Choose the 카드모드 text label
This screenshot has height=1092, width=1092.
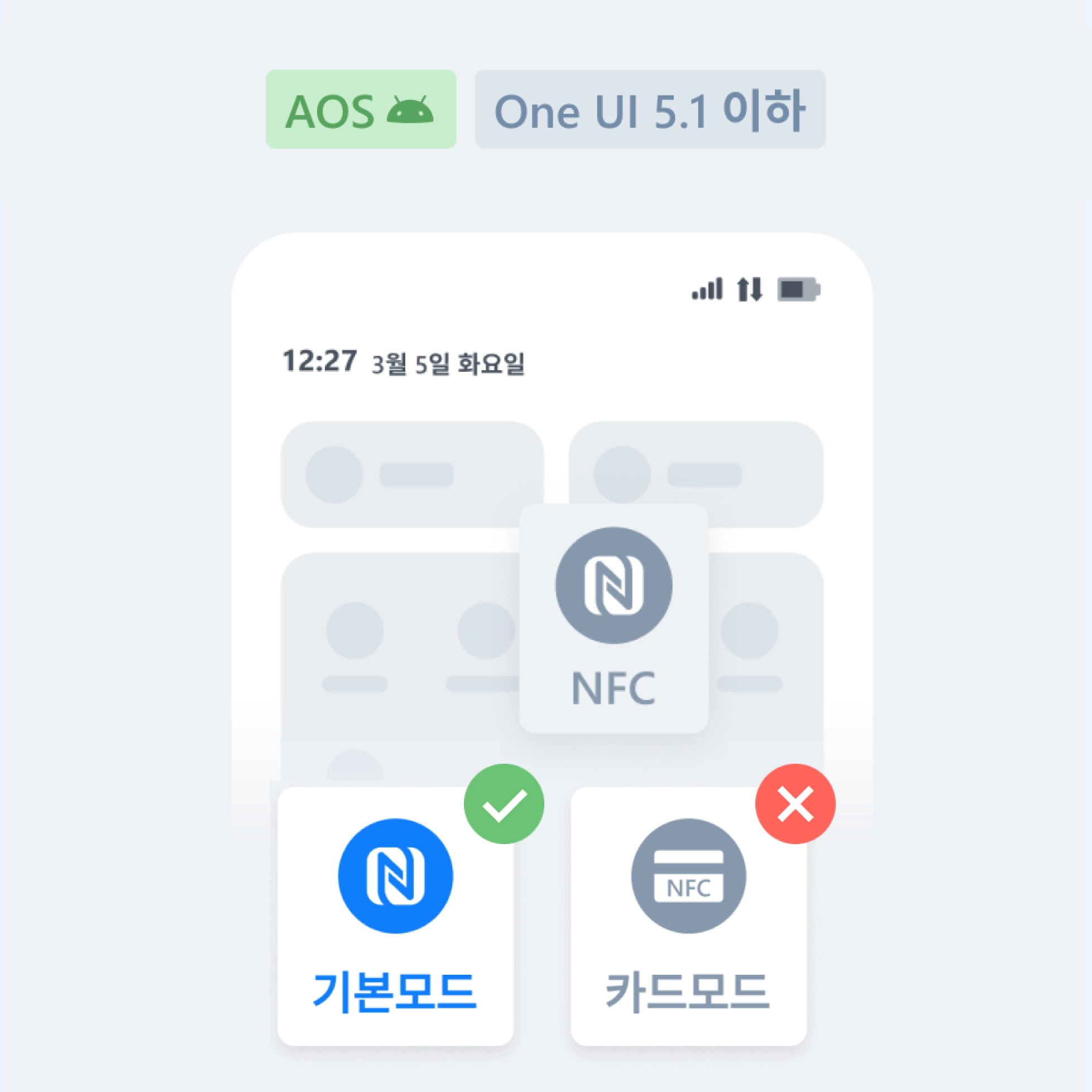[x=688, y=993]
